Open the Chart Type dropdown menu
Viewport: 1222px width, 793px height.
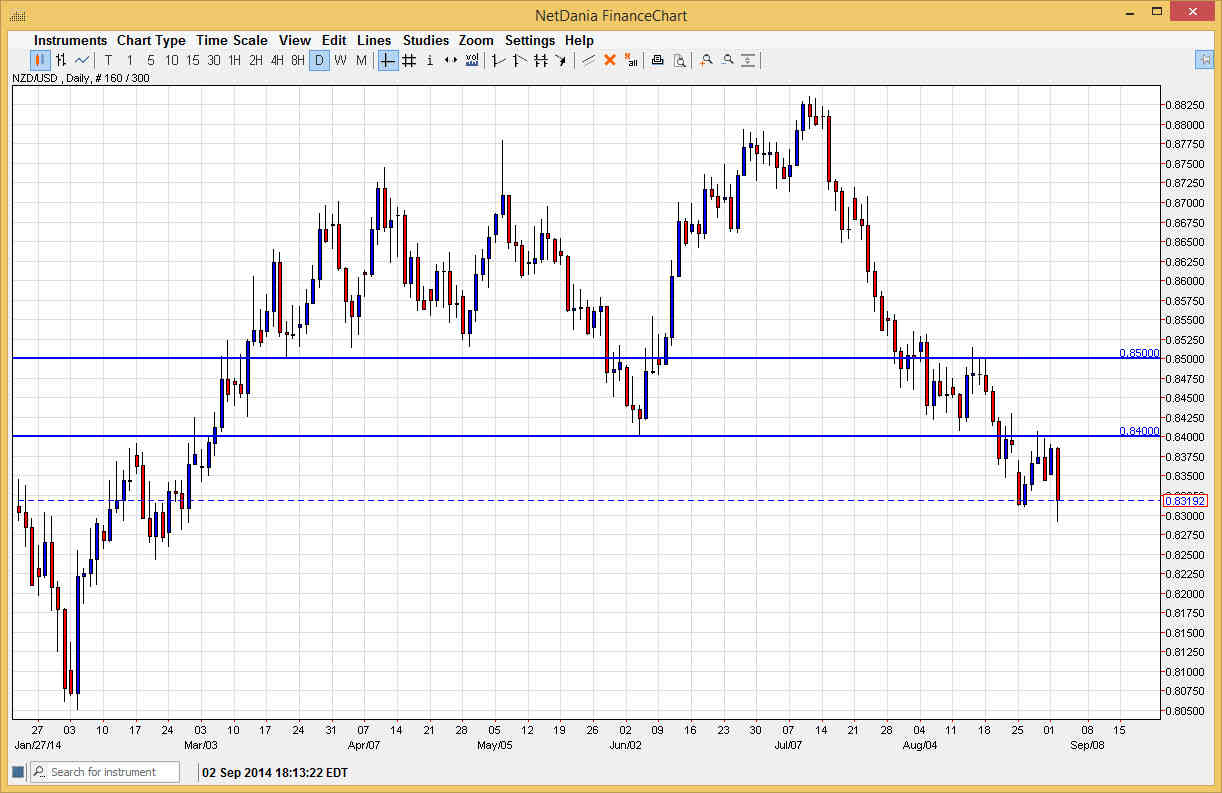coord(151,40)
